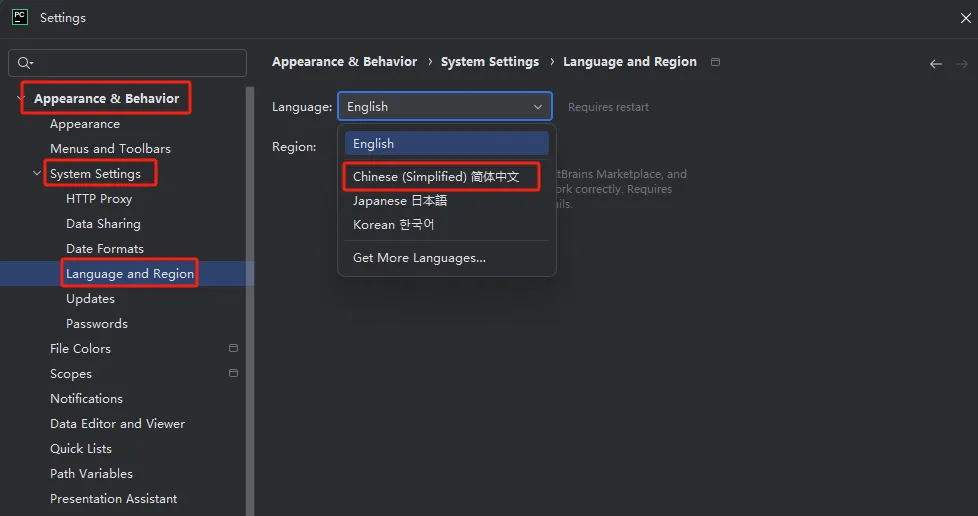The image size is (978, 516).
Task: Click Appearance & Behavior breadcrumb
Action: [344, 62]
